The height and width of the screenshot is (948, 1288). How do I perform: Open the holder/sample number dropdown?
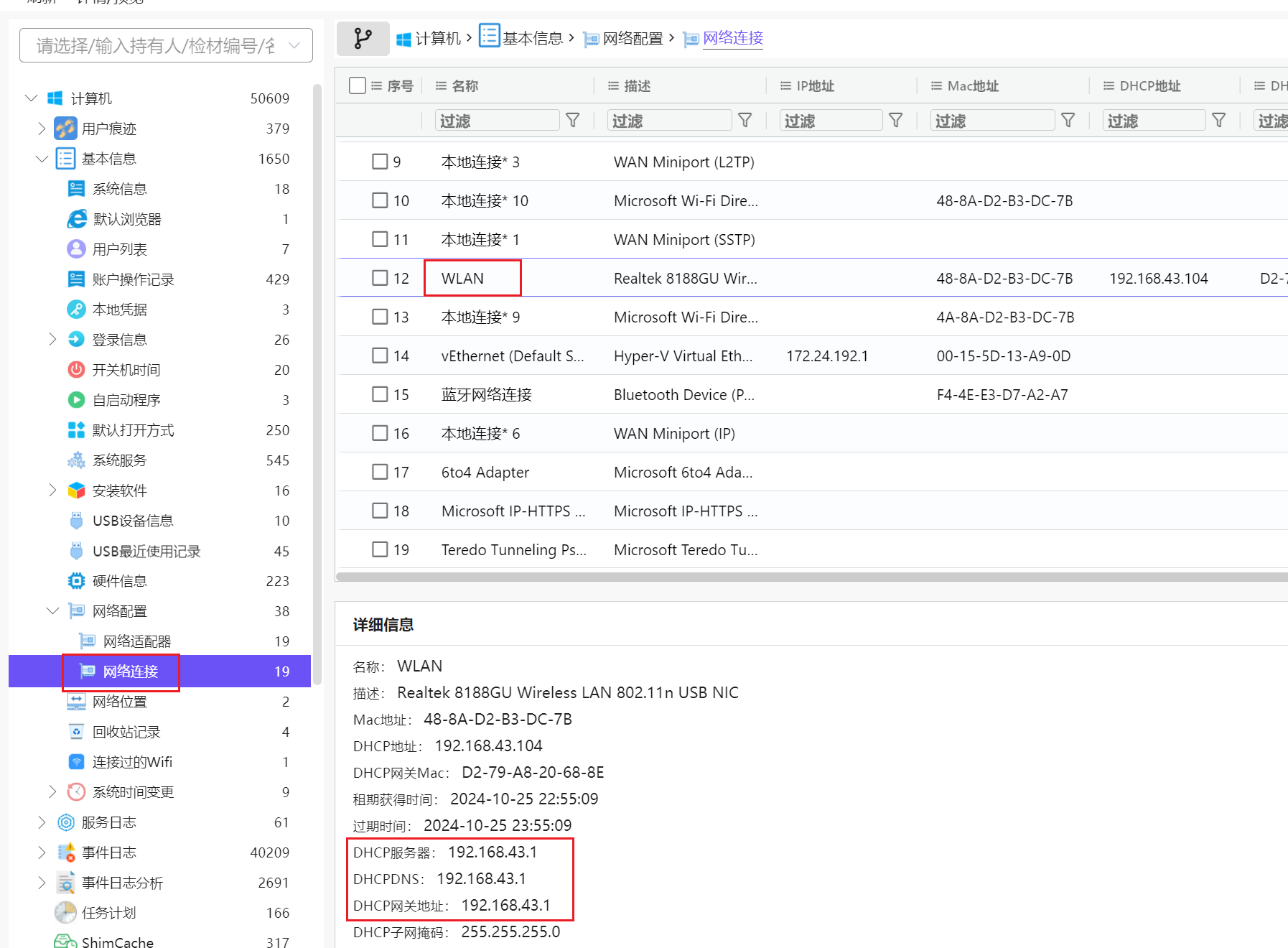pyautogui.click(x=166, y=46)
